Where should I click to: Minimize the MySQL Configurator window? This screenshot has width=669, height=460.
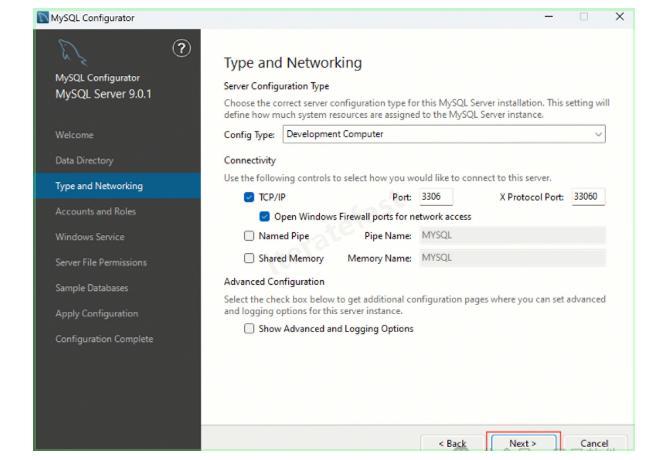point(549,17)
